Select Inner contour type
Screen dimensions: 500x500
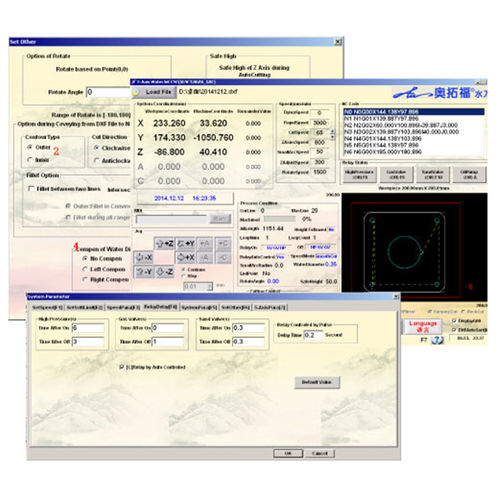pyautogui.click(x=30, y=160)
